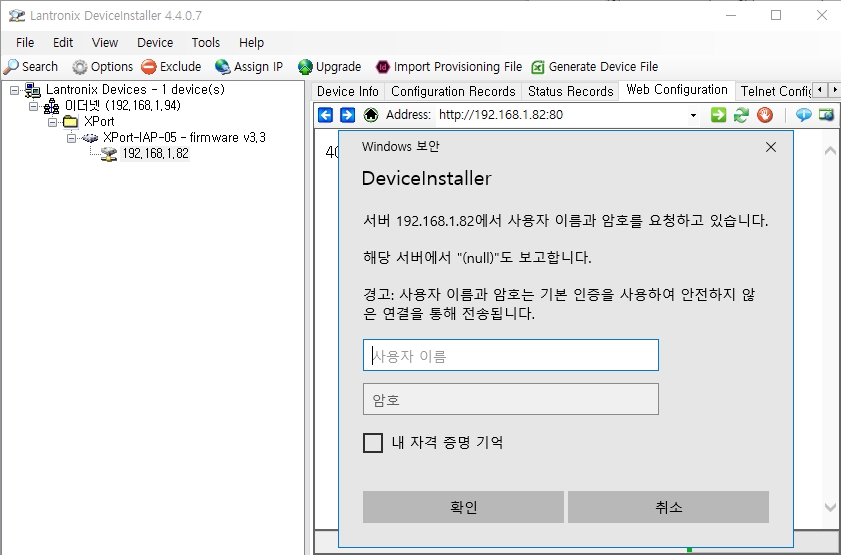Click the 취소 cancel button
841x555 pixels.
[x=668, y=507]
